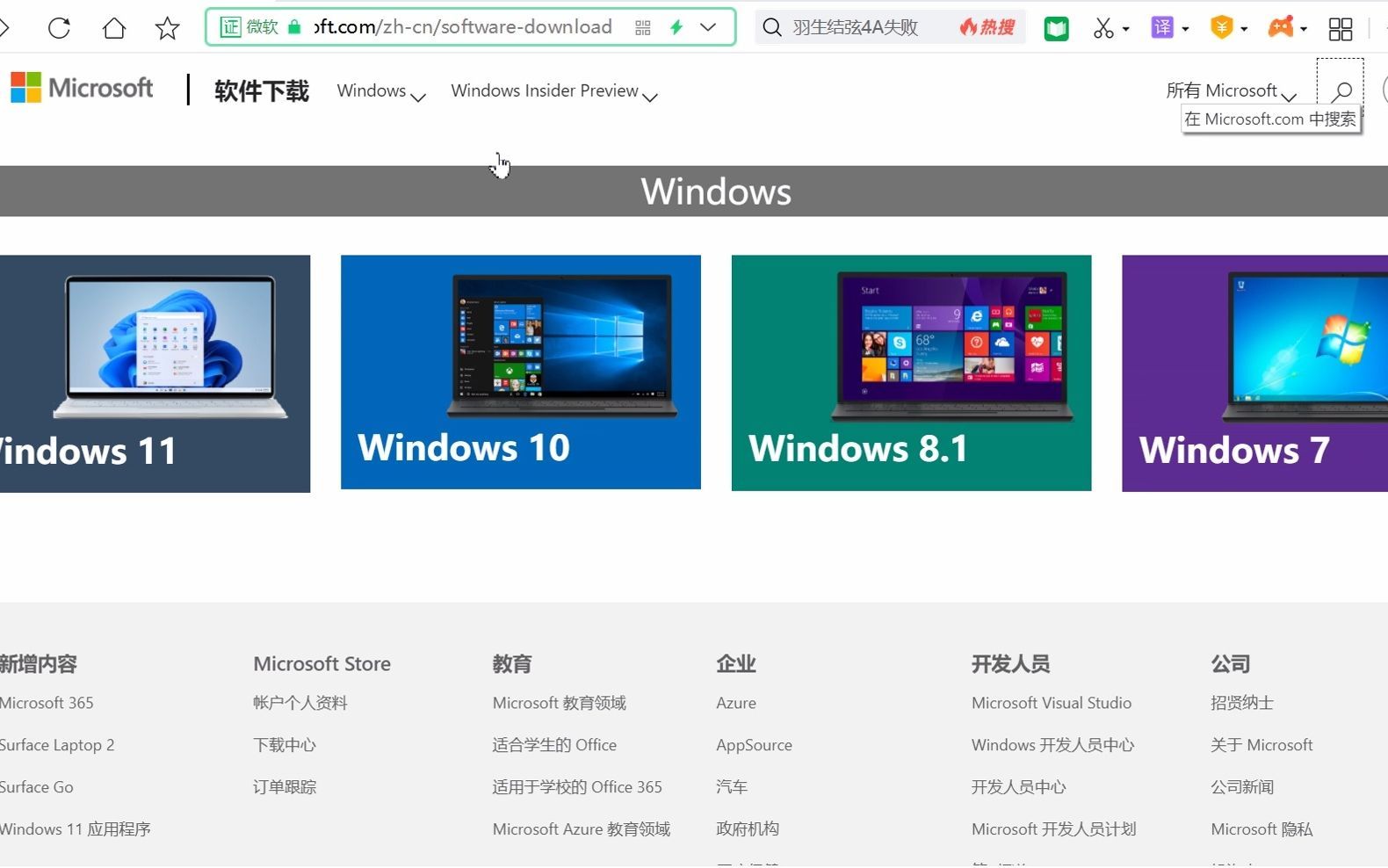Toggle the lightning speed mode icon
The width and height of the screenshot is (1388, 868).
point(676,27)
